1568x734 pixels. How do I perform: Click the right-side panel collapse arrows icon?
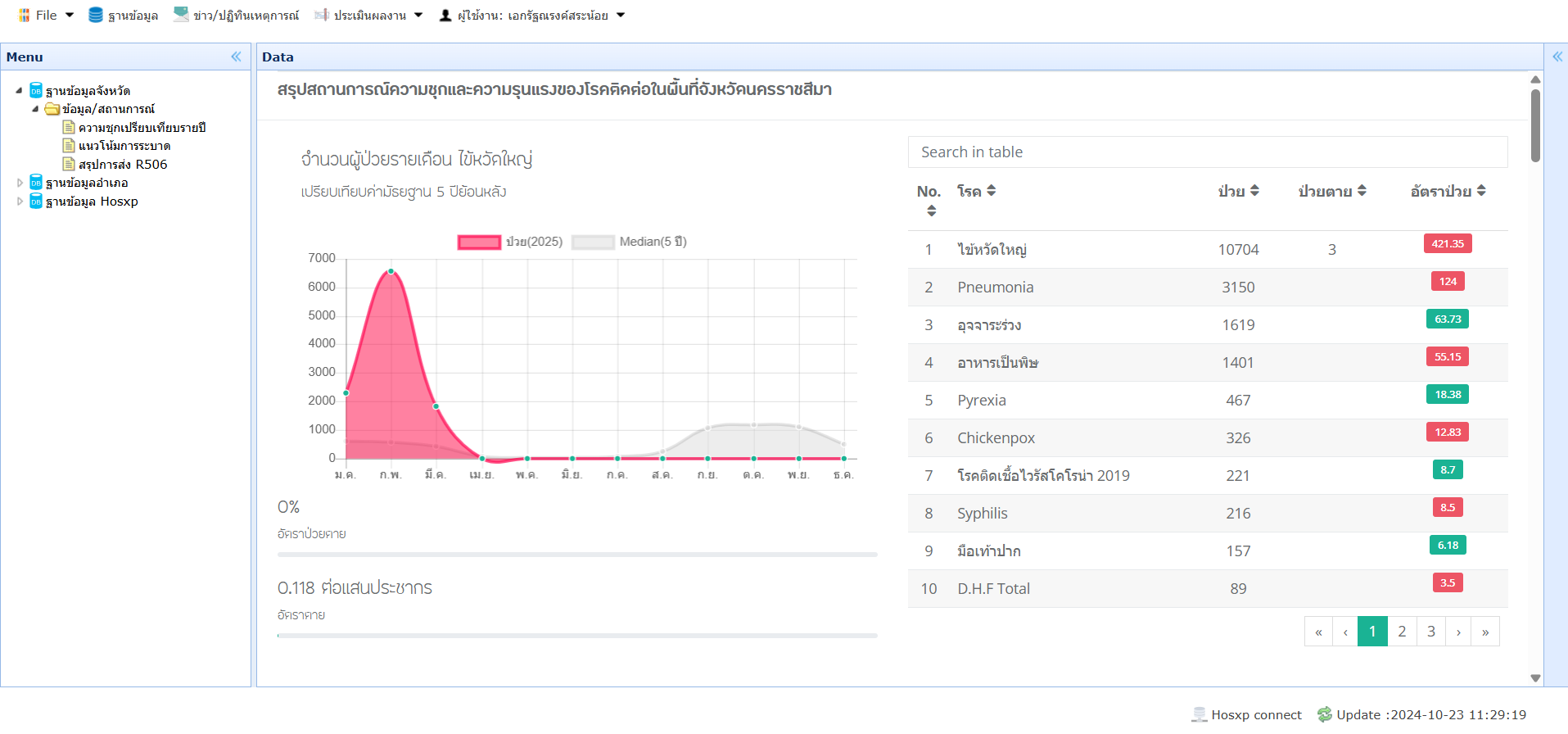point(1557,57)
